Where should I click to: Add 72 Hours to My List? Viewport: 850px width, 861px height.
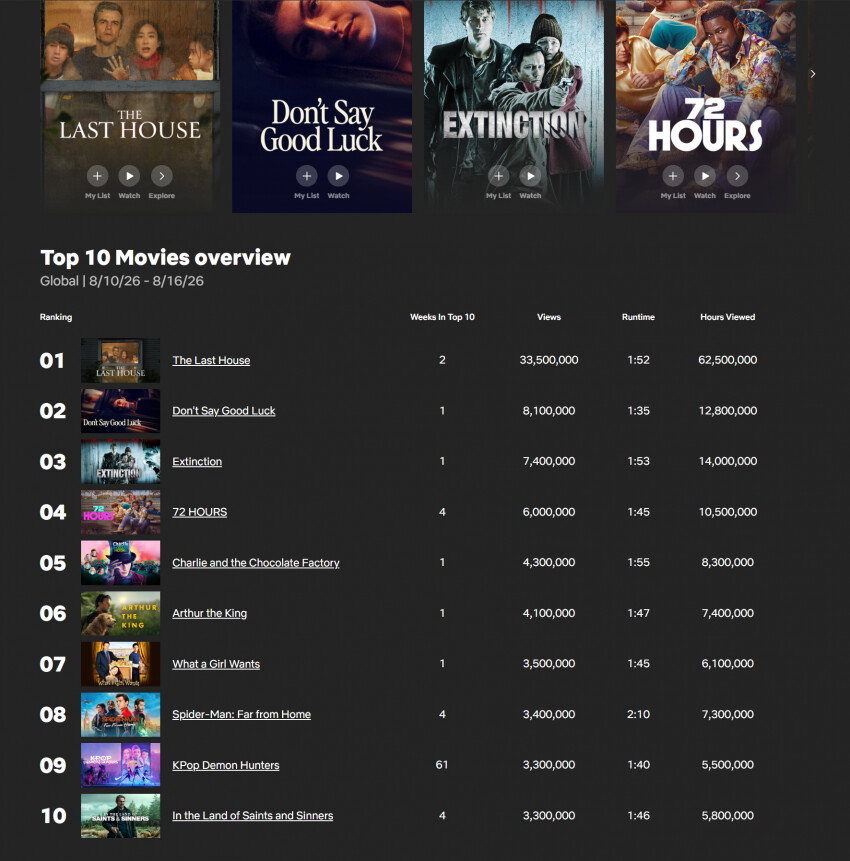673,176
